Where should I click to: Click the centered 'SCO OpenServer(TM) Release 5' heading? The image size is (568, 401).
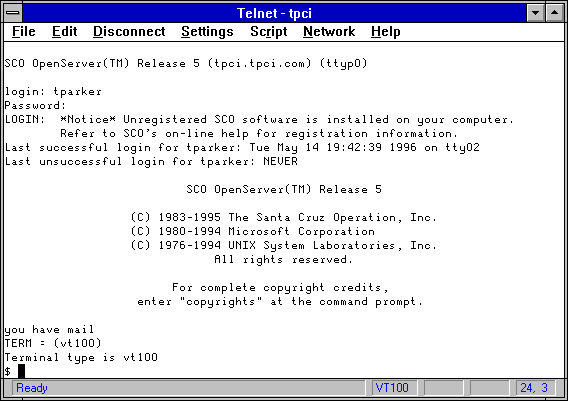(284, 189)
